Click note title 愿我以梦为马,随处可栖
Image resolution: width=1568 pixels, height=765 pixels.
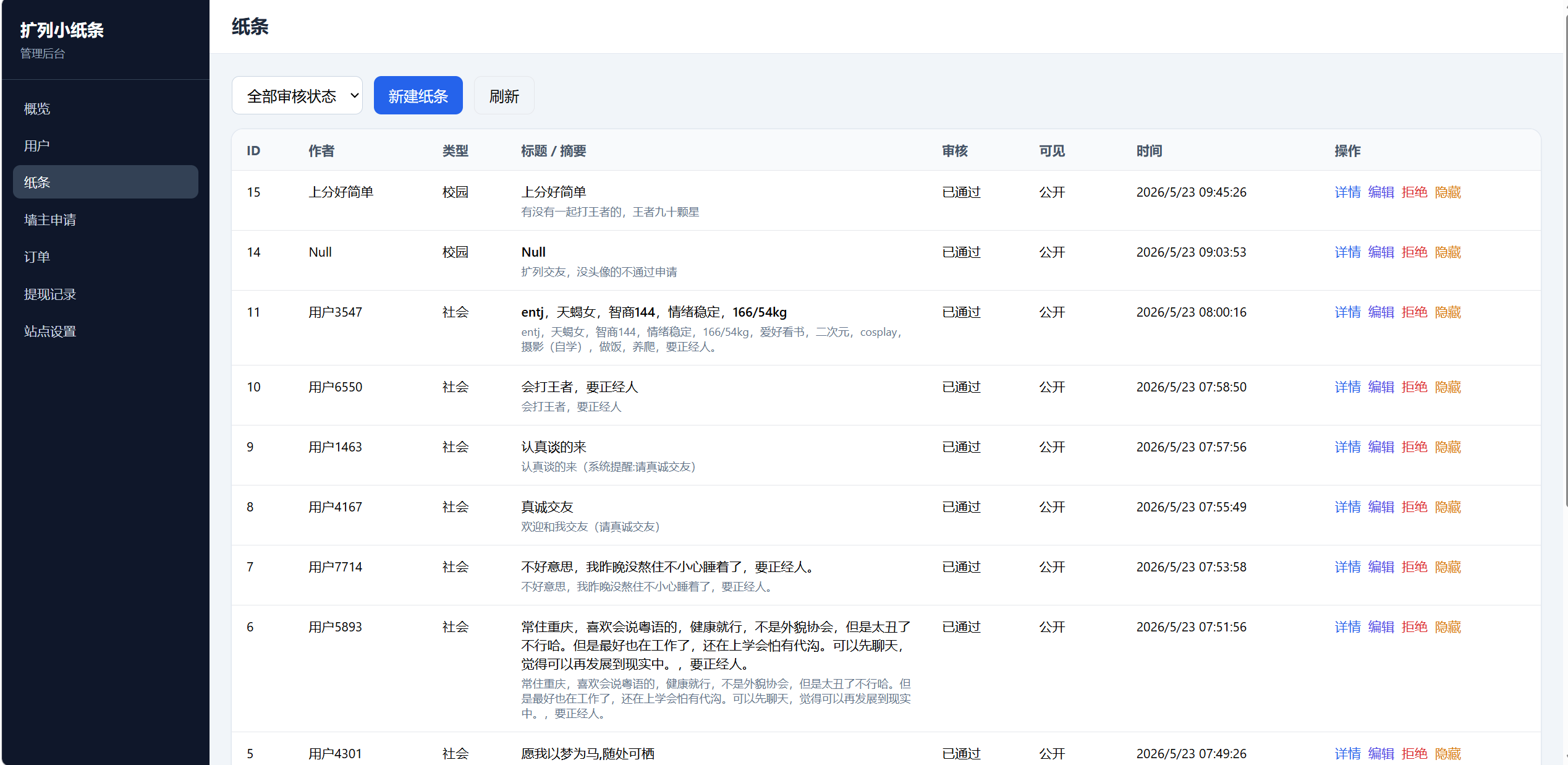pos(587,754)
